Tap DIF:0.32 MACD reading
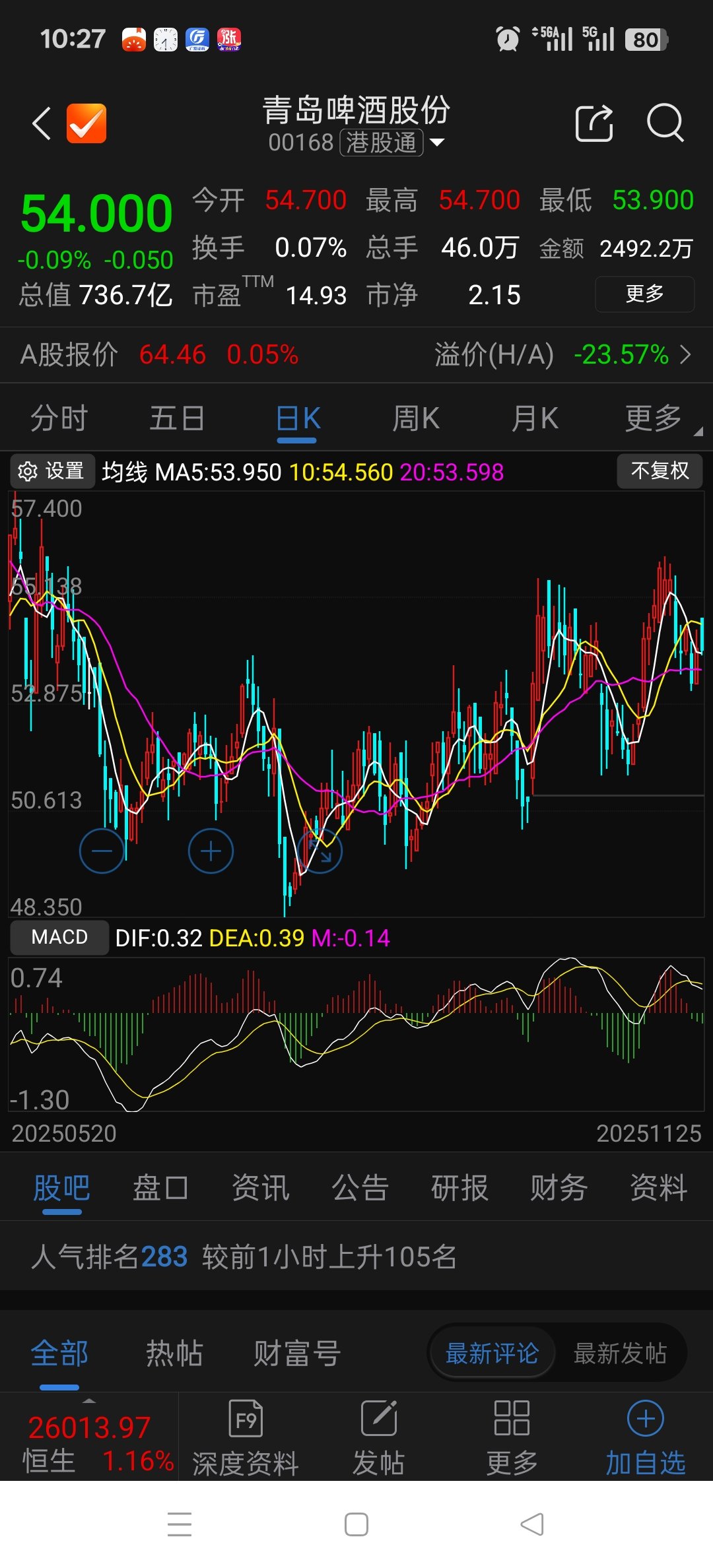This screenshot has width=713, height=1568. (158, 938)
